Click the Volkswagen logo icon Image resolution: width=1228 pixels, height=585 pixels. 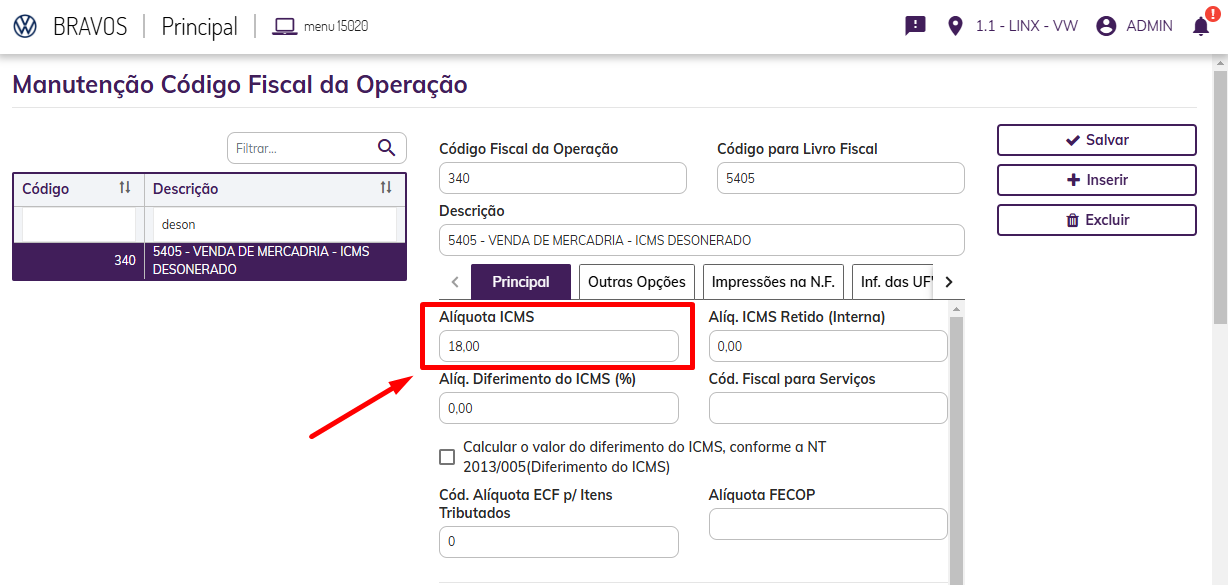click(x=26, y=27)
